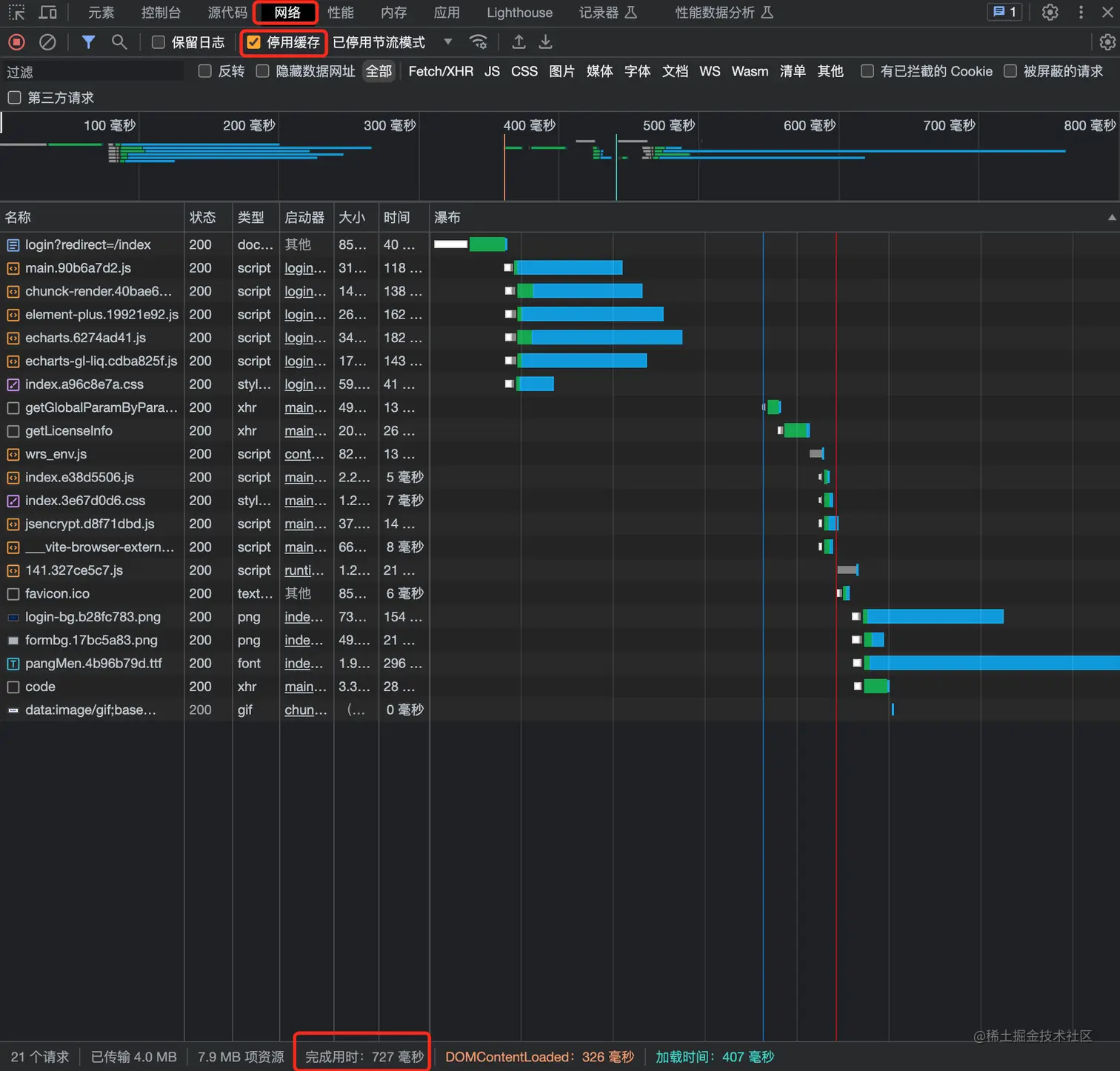
Task: Filter requests by CSS type
Action: click(x=524, y=71)
